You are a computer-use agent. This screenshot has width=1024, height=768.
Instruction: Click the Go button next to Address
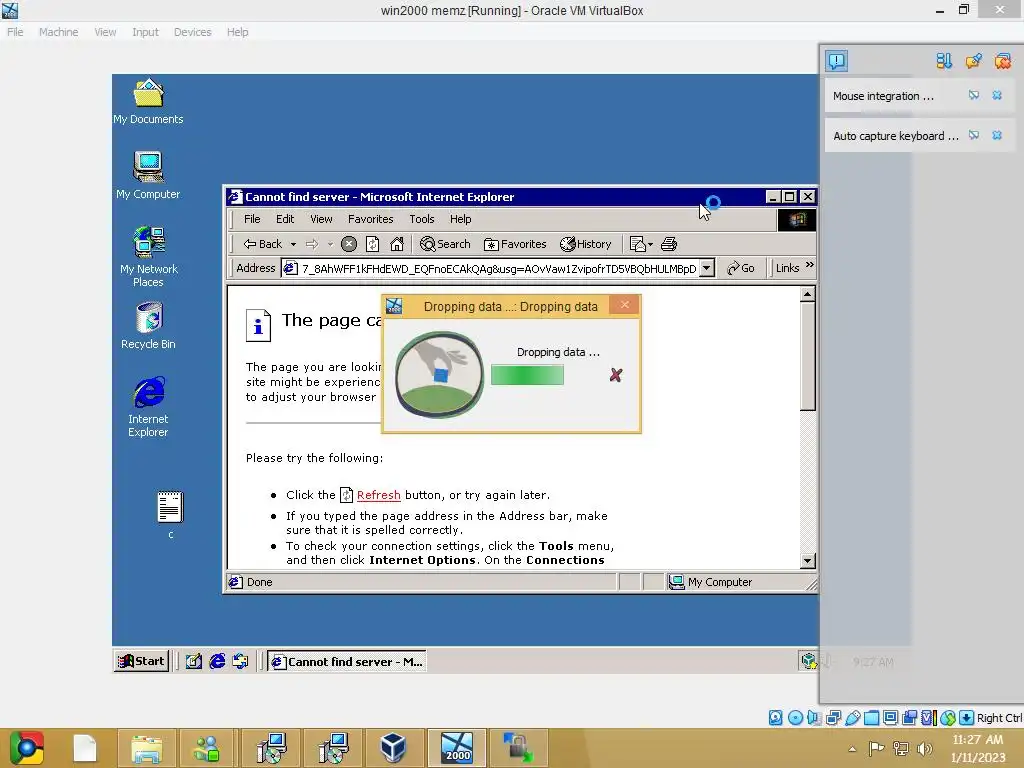tap(741, 268)
